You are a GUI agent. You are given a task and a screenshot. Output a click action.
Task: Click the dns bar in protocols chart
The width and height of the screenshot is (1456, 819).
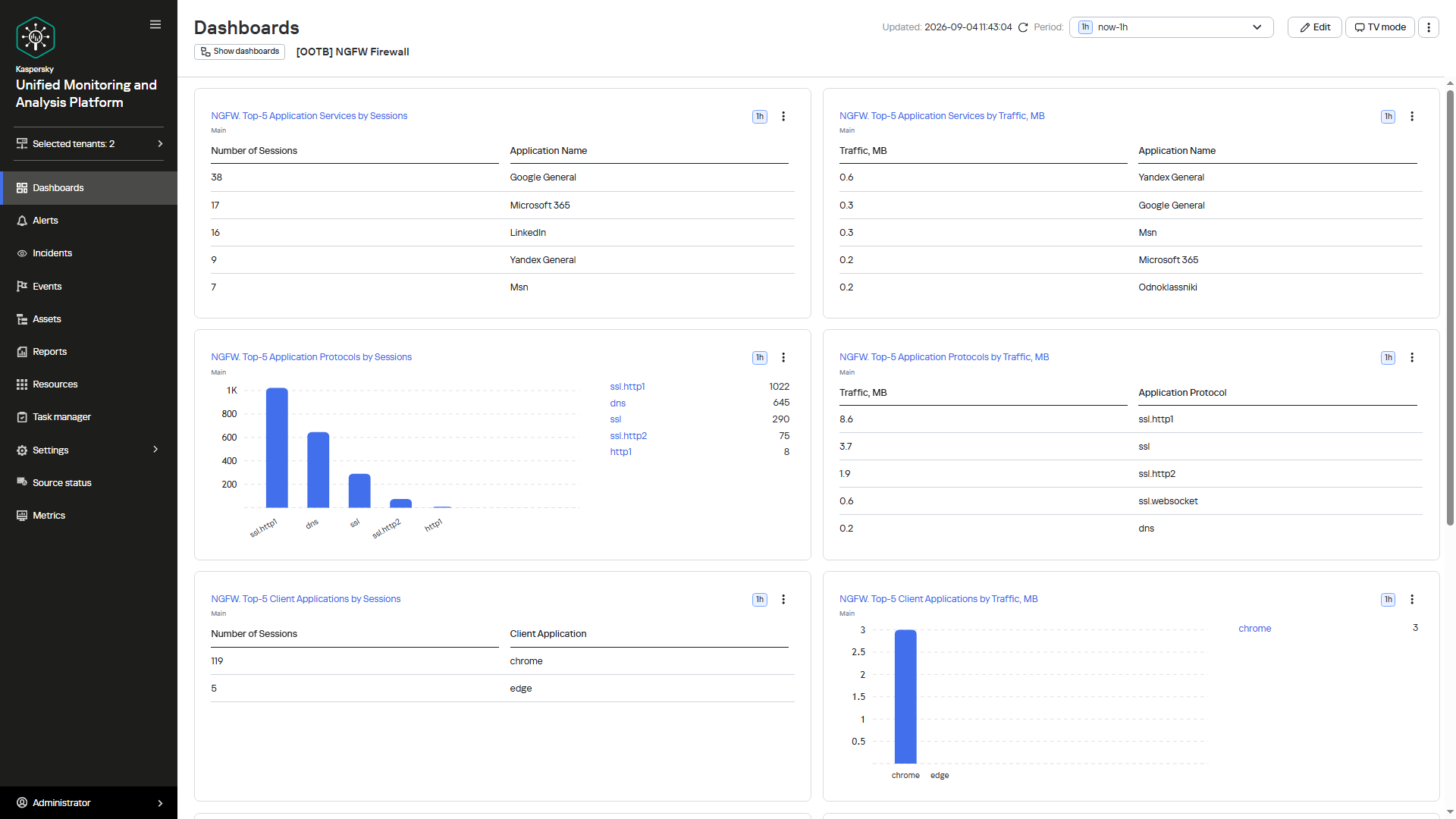click(318, 470)
